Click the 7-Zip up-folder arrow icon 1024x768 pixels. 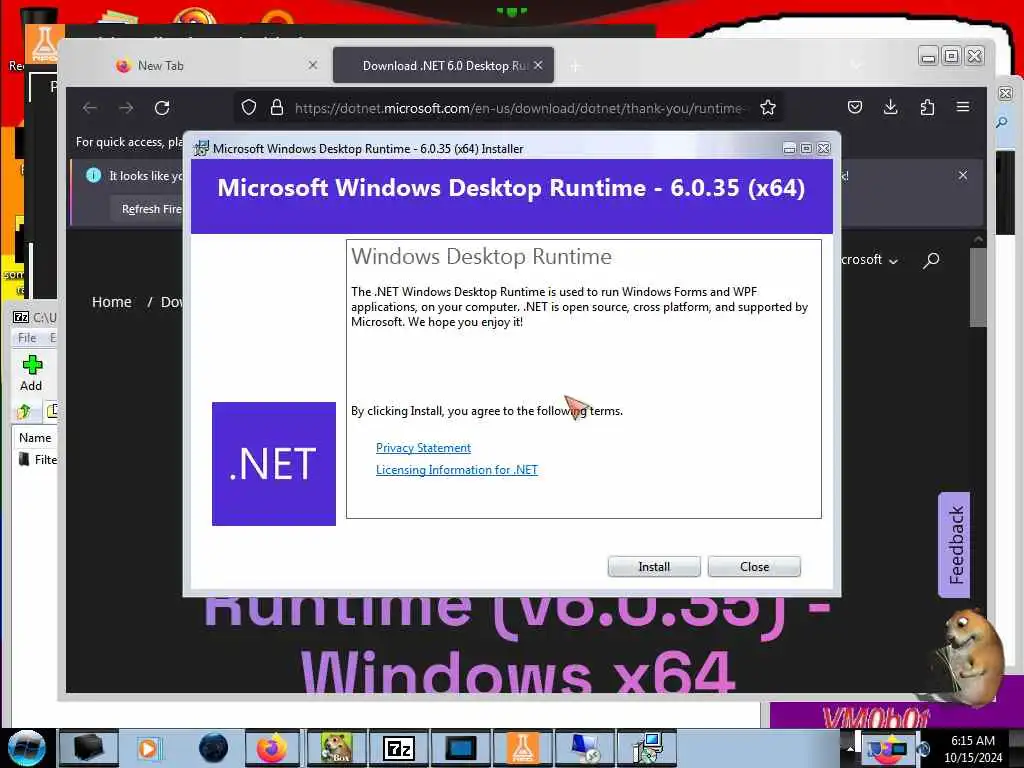pos(25,411)
